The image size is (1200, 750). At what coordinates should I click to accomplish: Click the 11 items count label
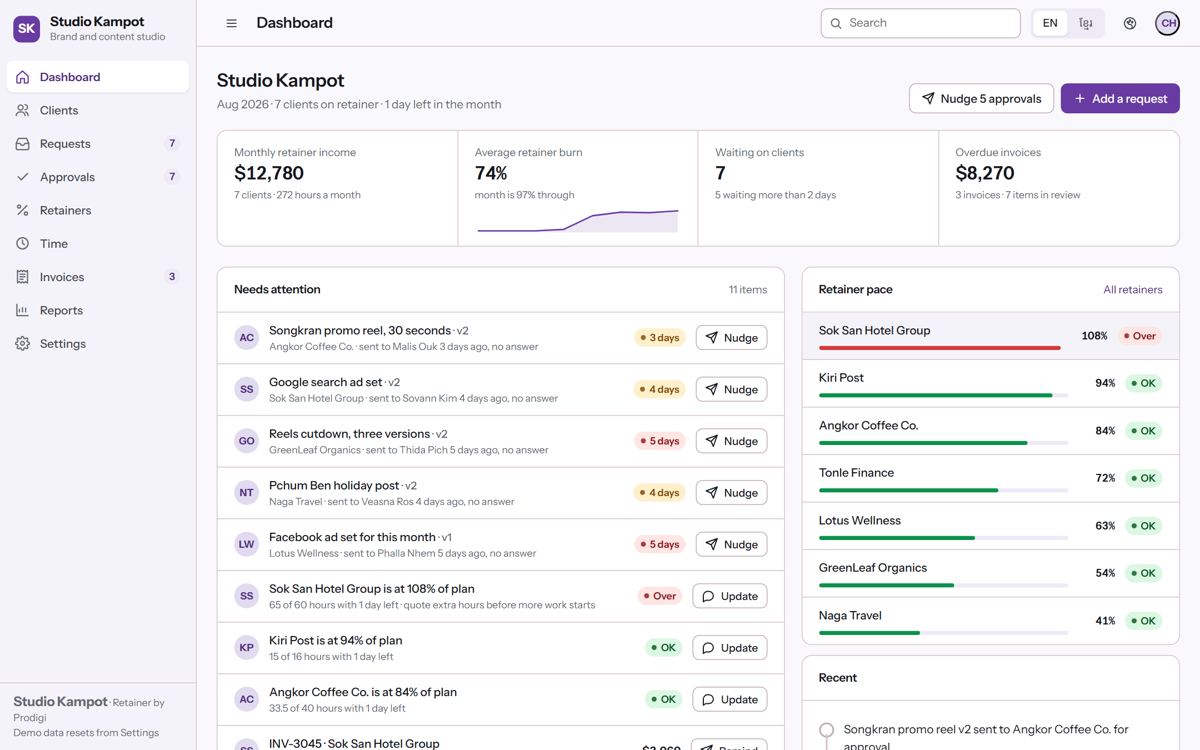click(748, 290)
